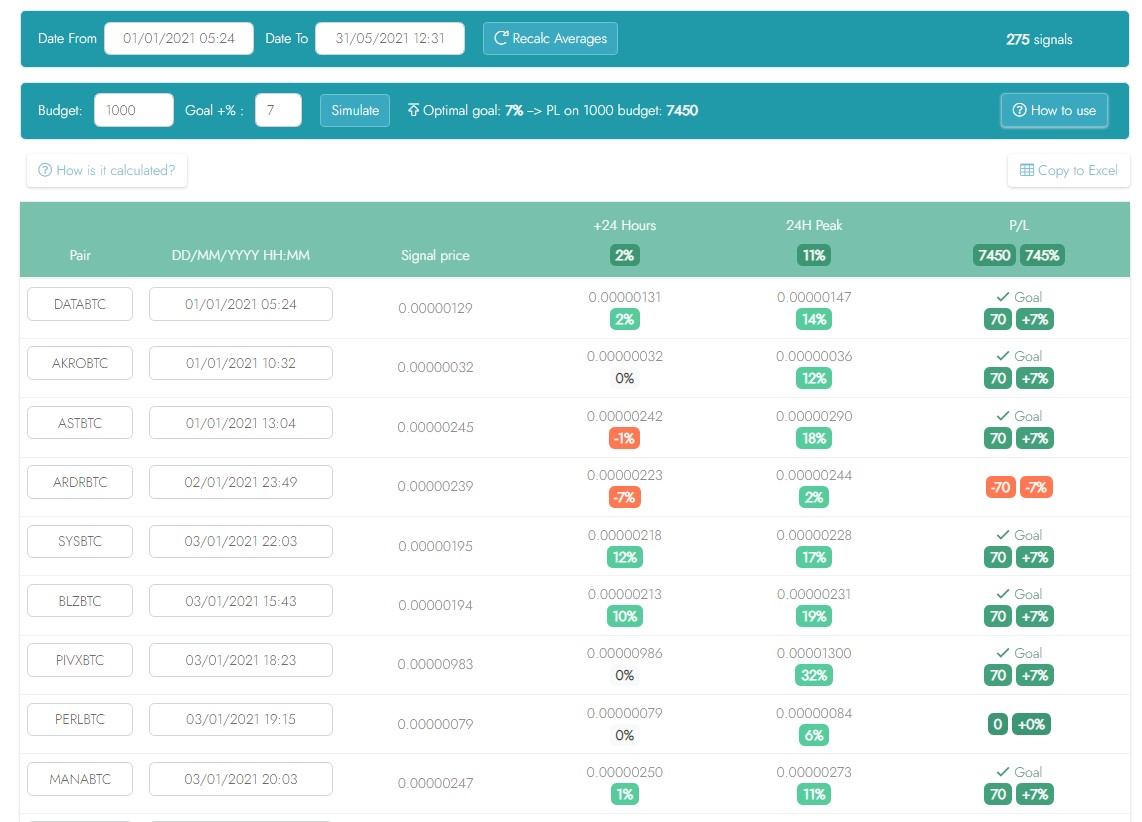
Task: Click the red -1% badge in ASTBTC row
Action: coord(625,438)
